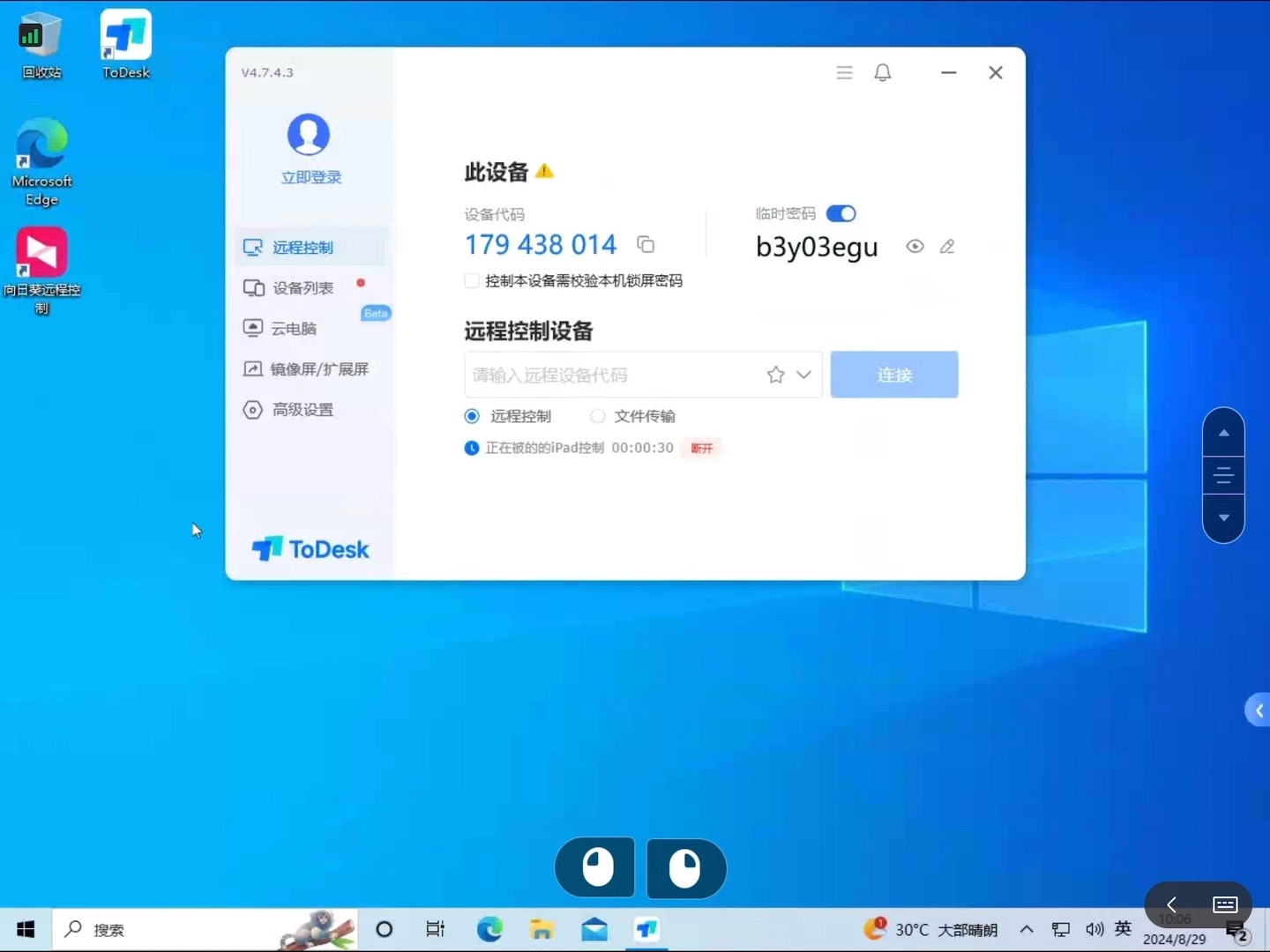Click the network icon in the system tray
This screenshot has height=952, width=1270.
click(x=1061, y=929)
